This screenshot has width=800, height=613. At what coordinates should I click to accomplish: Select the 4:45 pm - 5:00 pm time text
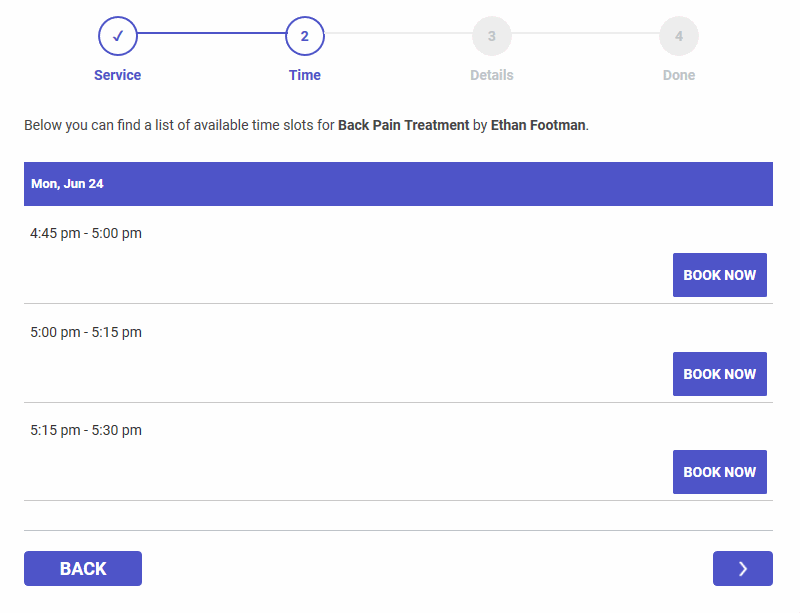85,233
